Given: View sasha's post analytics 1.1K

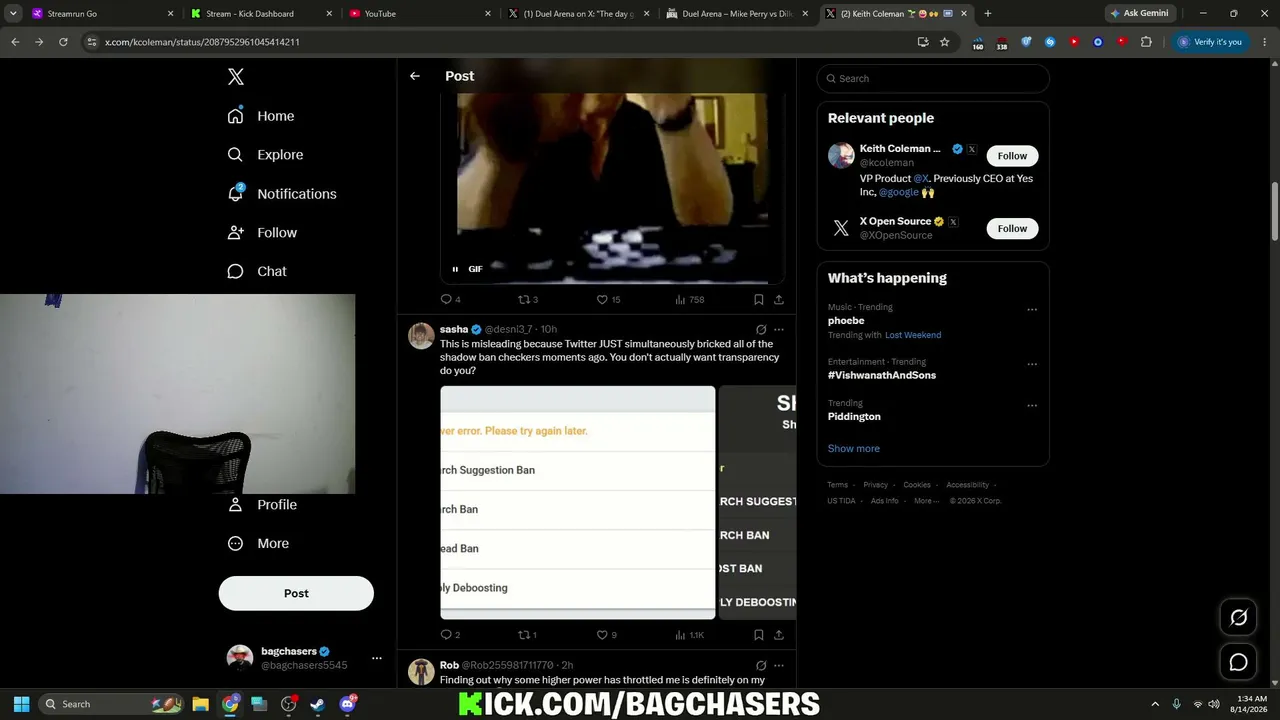Looking at the screenshot, I should [689, 635].
